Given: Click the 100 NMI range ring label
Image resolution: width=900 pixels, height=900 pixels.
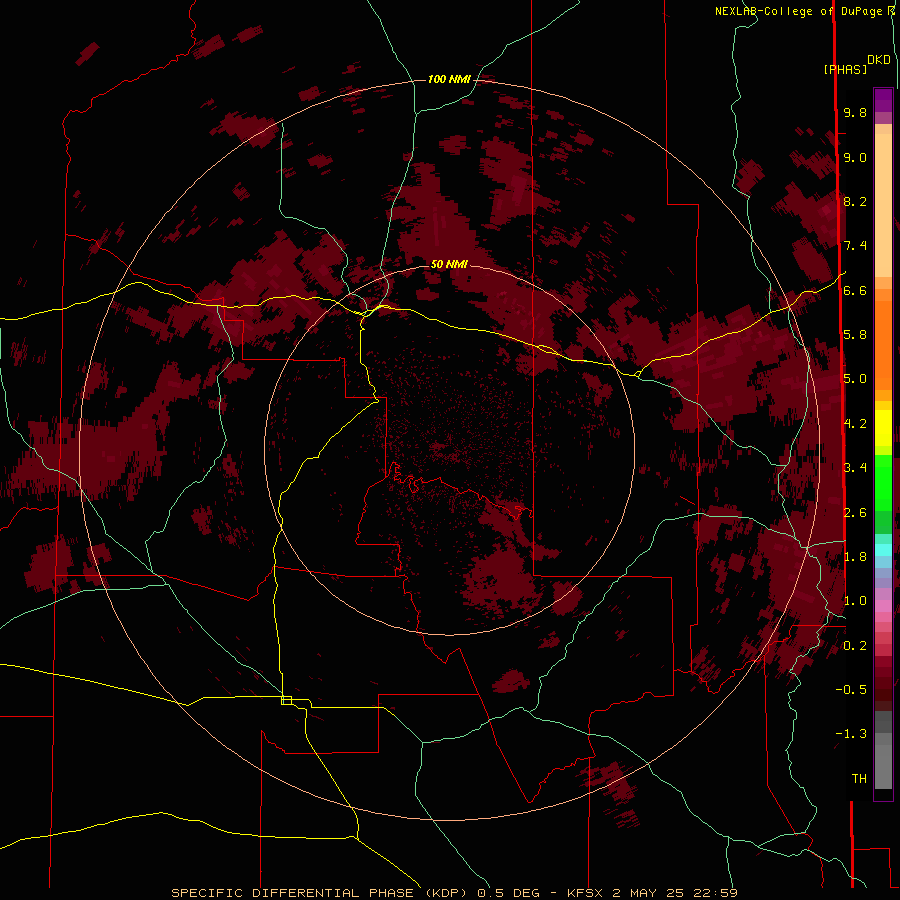Looking at the screenshot, I should (x=449, y=79).
